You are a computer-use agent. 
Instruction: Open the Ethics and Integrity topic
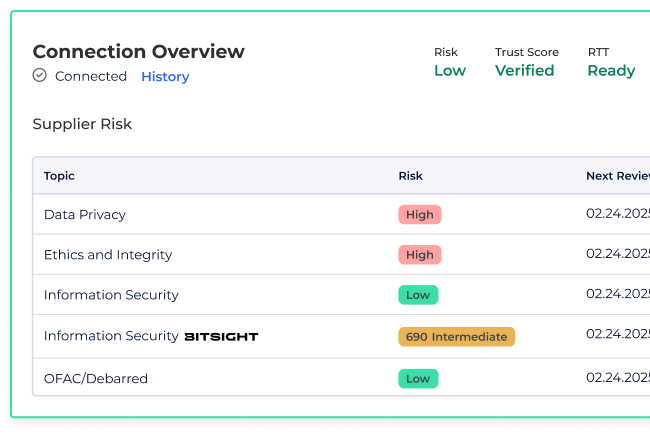[x=108, y=255]
